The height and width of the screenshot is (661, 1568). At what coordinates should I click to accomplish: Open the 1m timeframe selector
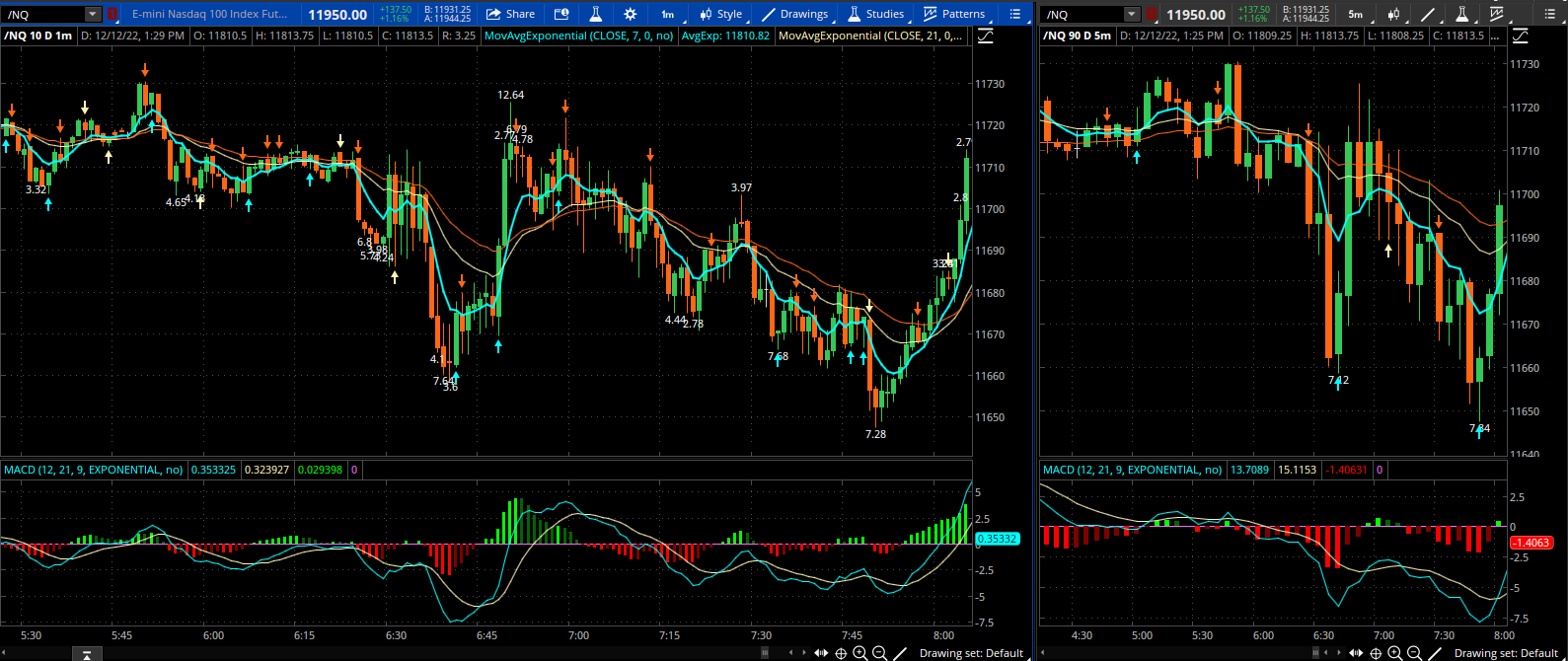point(668,14)
